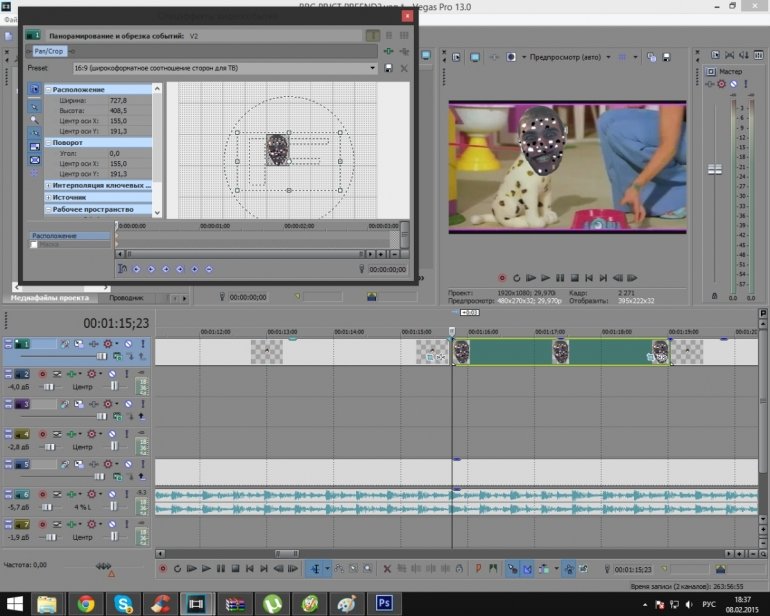Select the magnifier zoom tool in Pan/Crop

click(x=34, y=119)
